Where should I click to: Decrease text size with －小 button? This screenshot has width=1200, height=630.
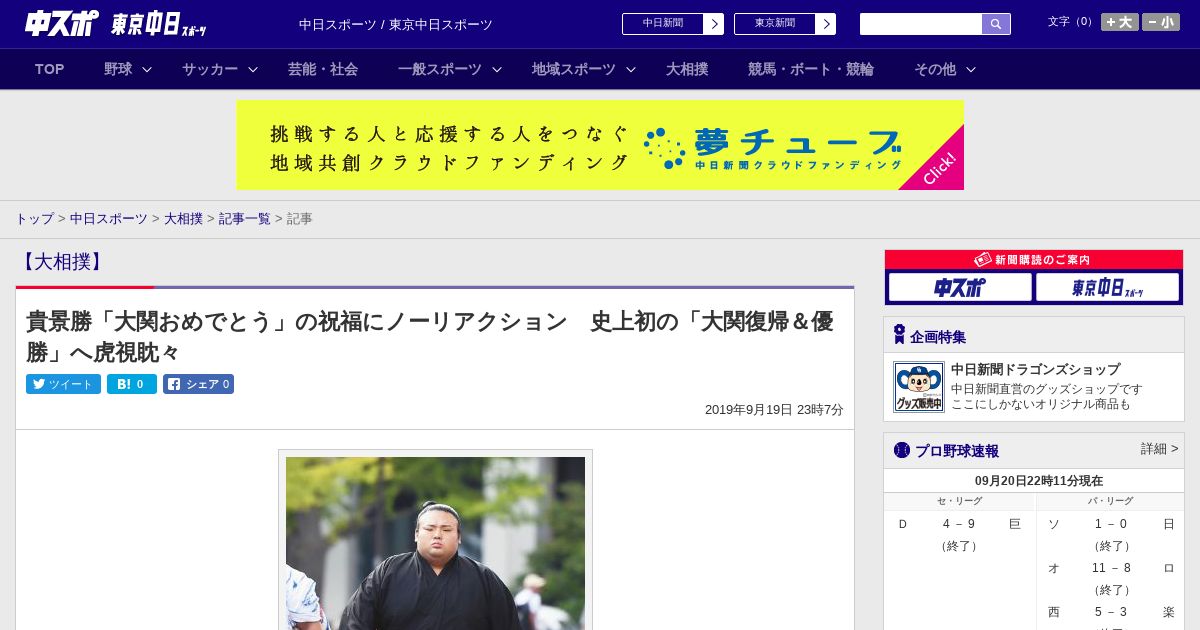1161,22
